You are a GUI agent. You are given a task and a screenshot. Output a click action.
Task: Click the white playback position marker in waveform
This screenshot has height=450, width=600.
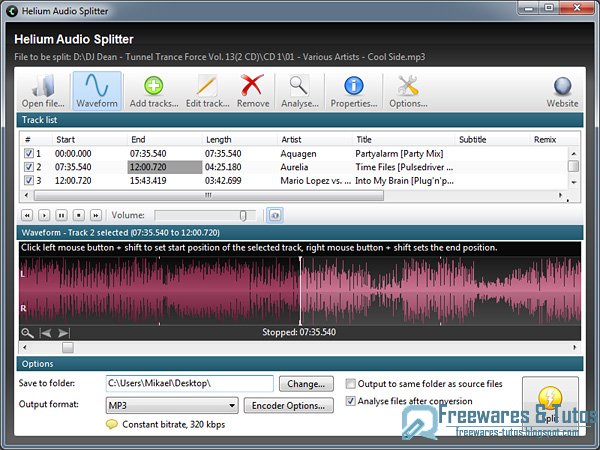tap(300, 291)
